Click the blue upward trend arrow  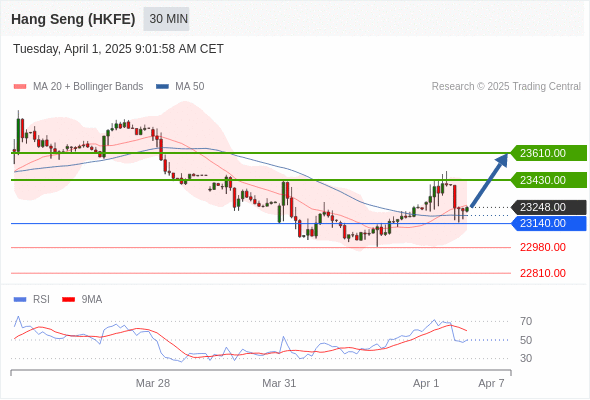click(x=489, y=180)
